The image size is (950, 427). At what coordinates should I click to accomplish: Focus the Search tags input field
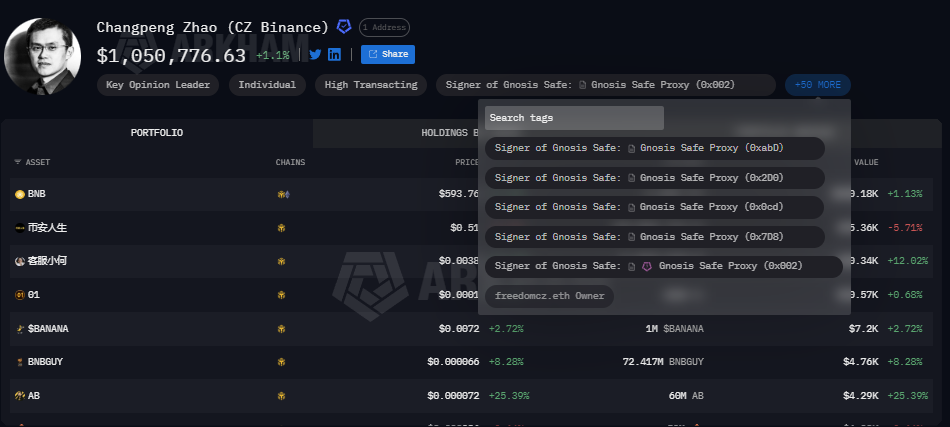point(574,118)
